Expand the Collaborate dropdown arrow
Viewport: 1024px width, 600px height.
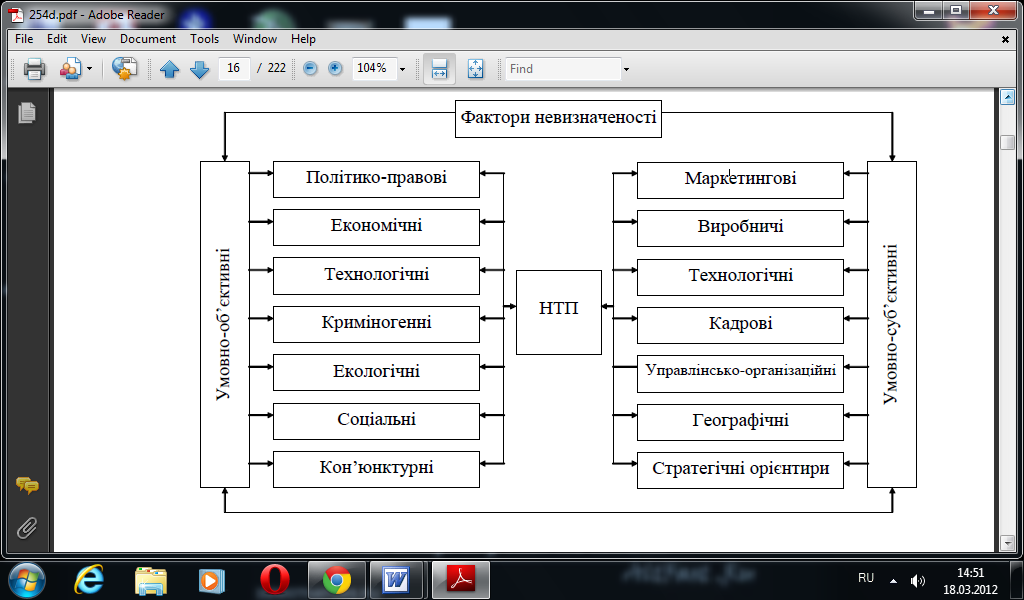89,69
